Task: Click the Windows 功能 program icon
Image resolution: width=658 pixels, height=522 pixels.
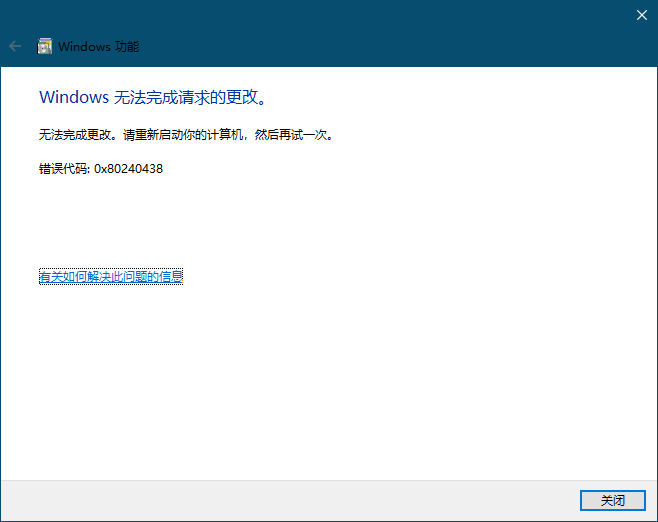Action: pos(45,46)
